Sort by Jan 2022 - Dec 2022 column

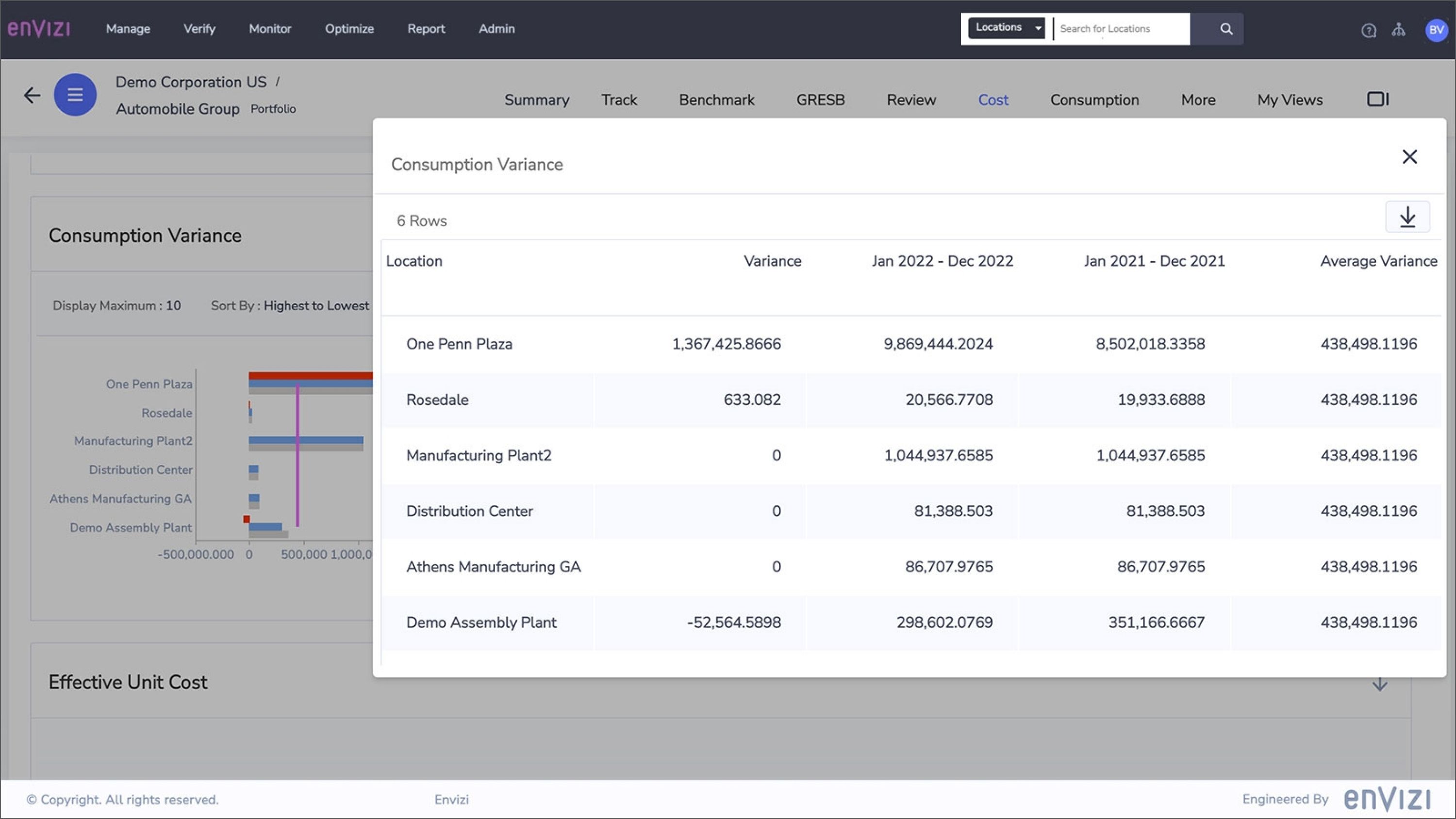tap(942, 261)
